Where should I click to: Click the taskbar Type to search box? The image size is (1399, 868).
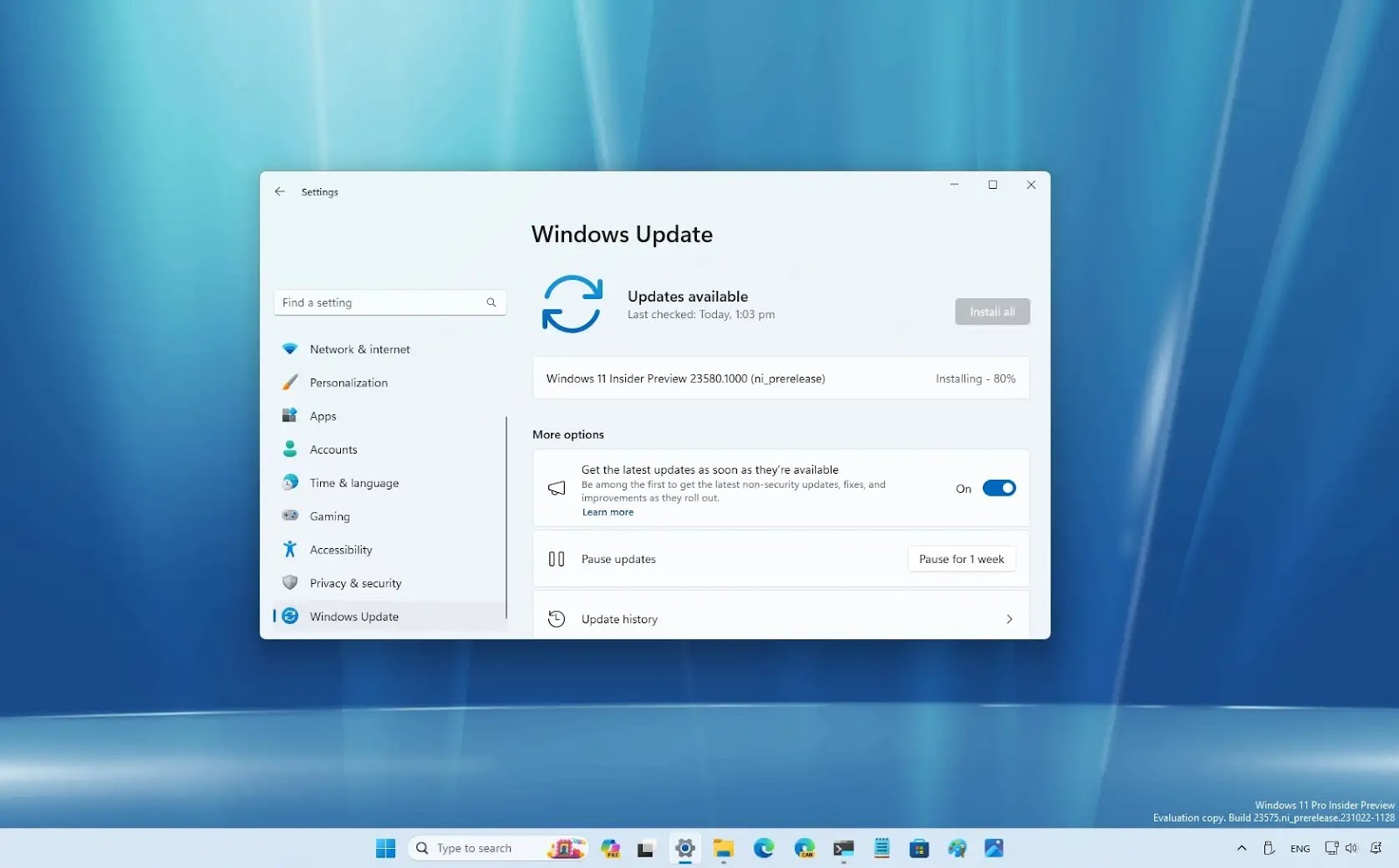tap(498, 848)
